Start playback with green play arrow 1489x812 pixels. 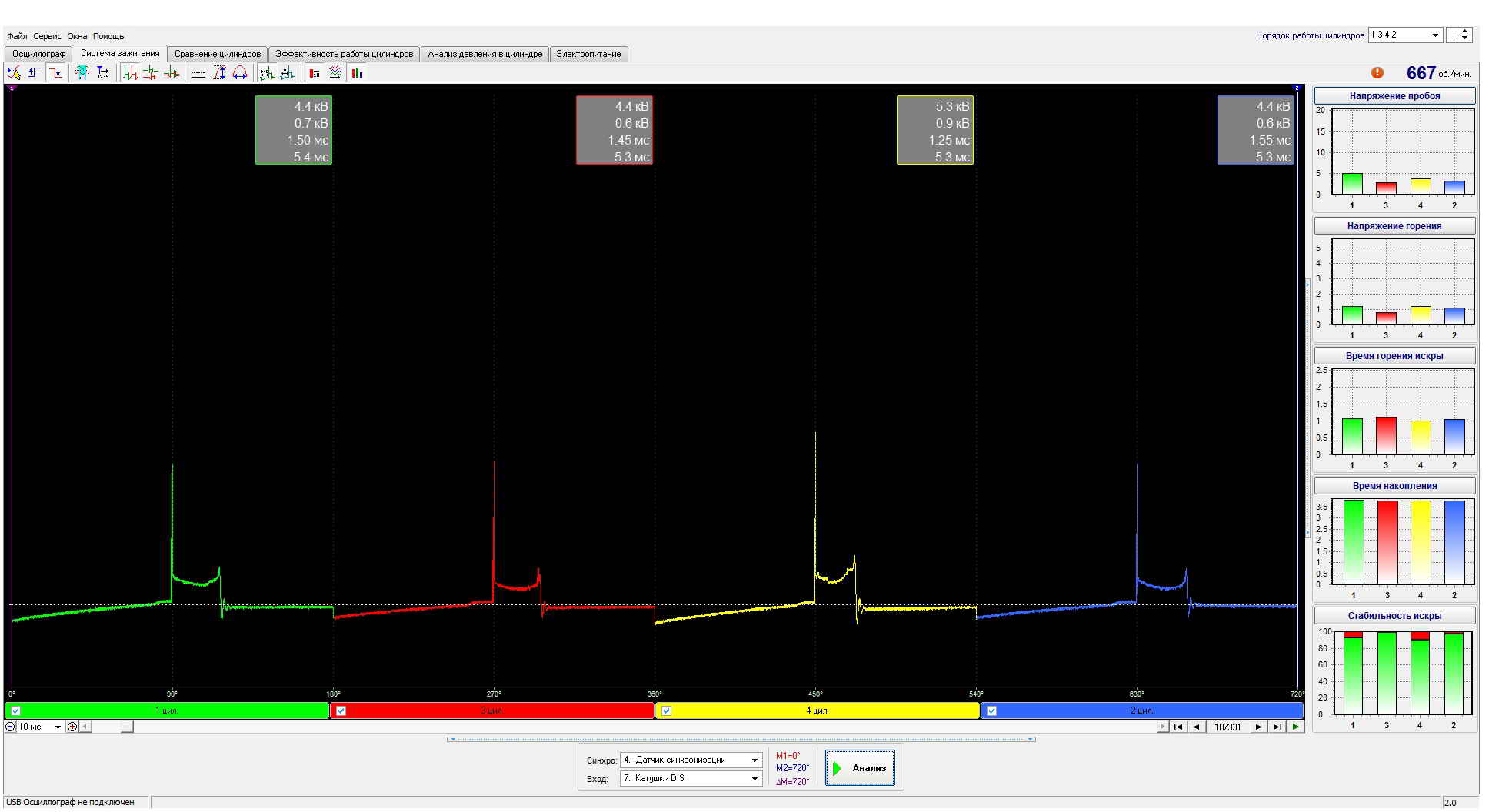pyautogui.click(x=1296, y=727)
